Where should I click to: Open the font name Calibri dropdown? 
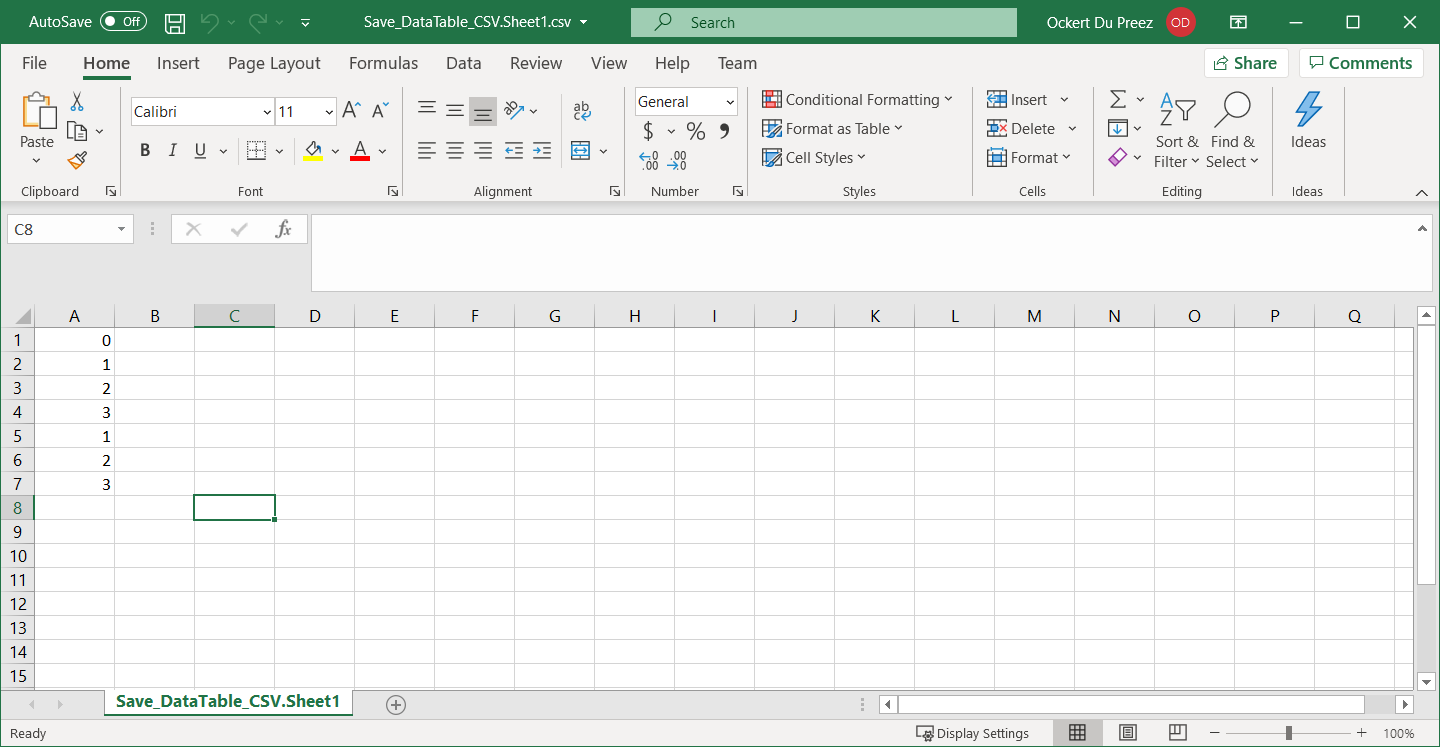click(267, 112)
